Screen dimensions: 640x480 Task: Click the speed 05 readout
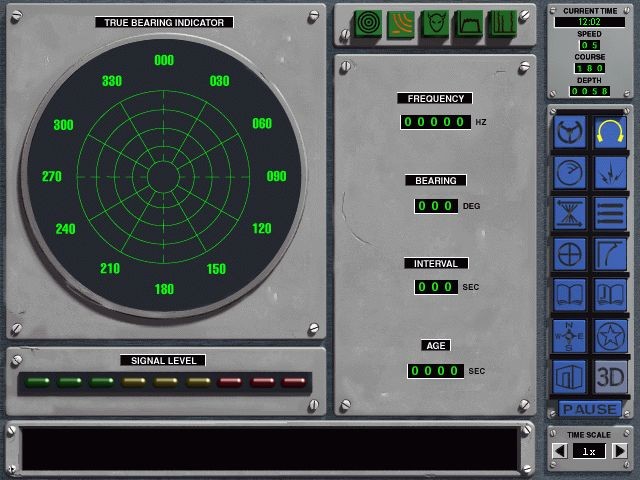click(589, 45)
